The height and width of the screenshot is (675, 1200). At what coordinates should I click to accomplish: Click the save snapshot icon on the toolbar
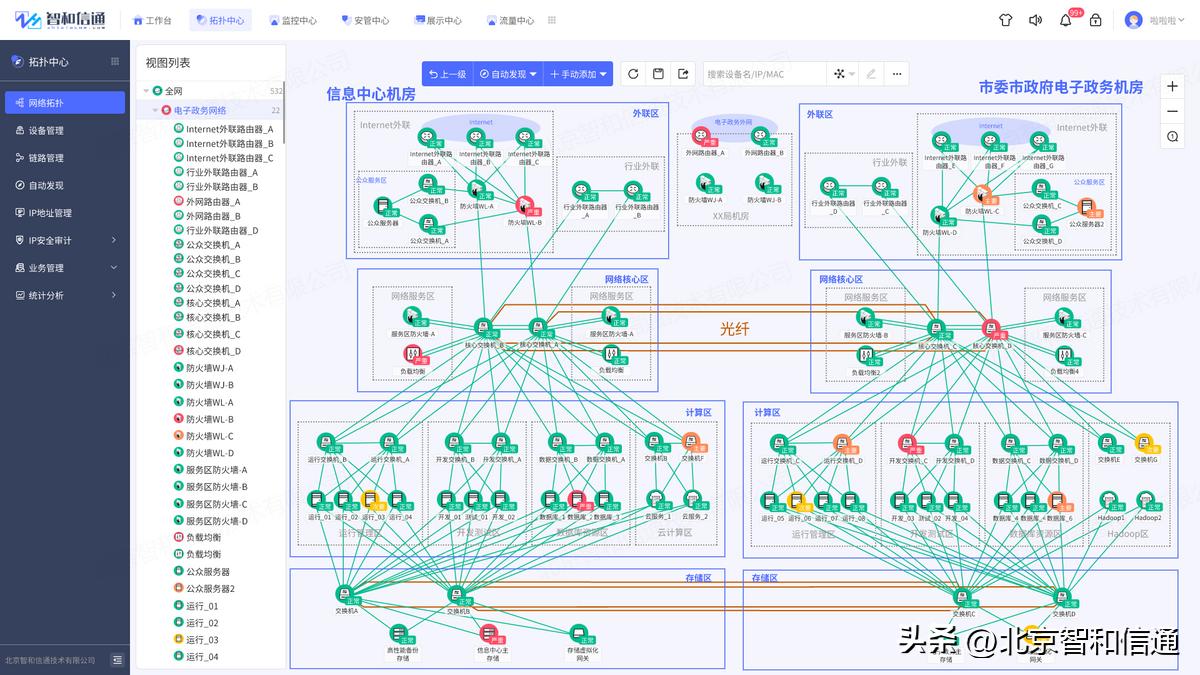(x=658, y=73)
